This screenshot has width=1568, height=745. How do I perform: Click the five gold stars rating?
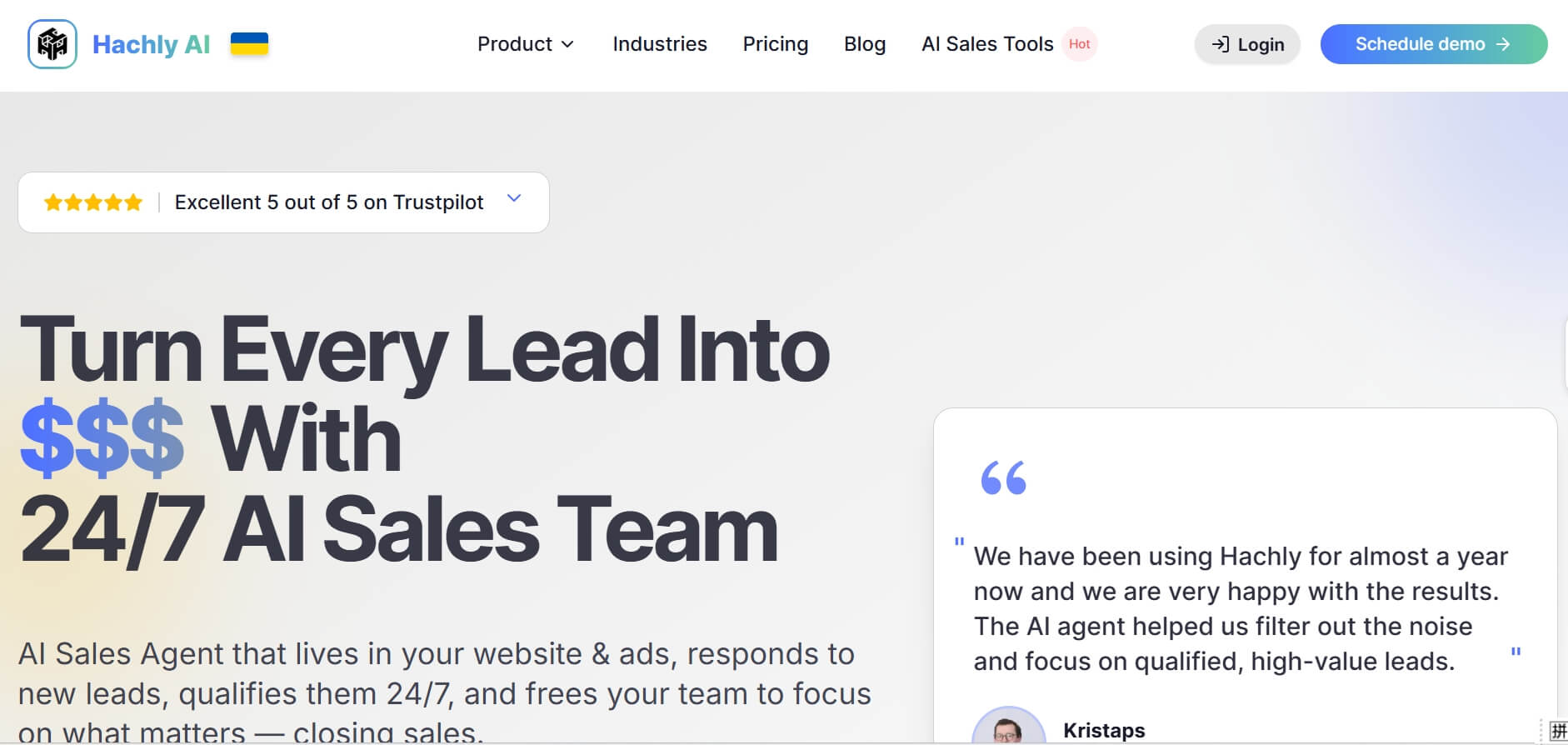click(x=93, y=202)
